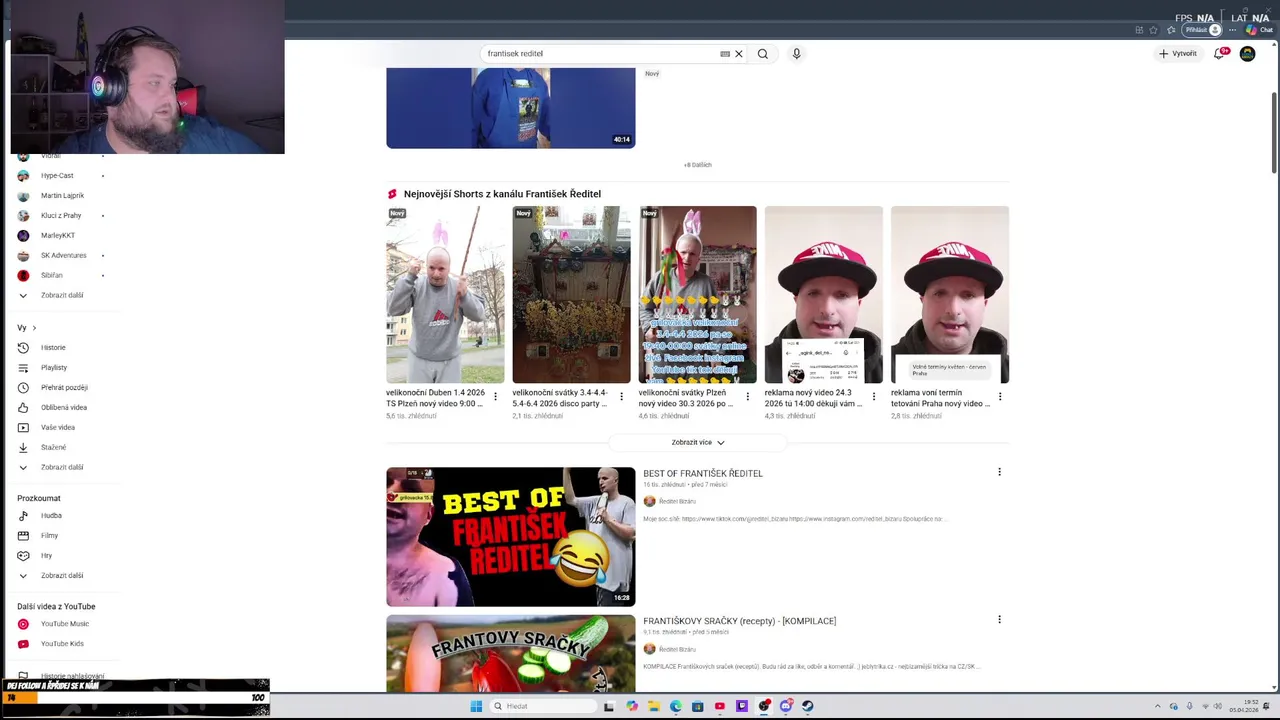Expand Zobrazit více under Shorts shelf

[697, 442]
